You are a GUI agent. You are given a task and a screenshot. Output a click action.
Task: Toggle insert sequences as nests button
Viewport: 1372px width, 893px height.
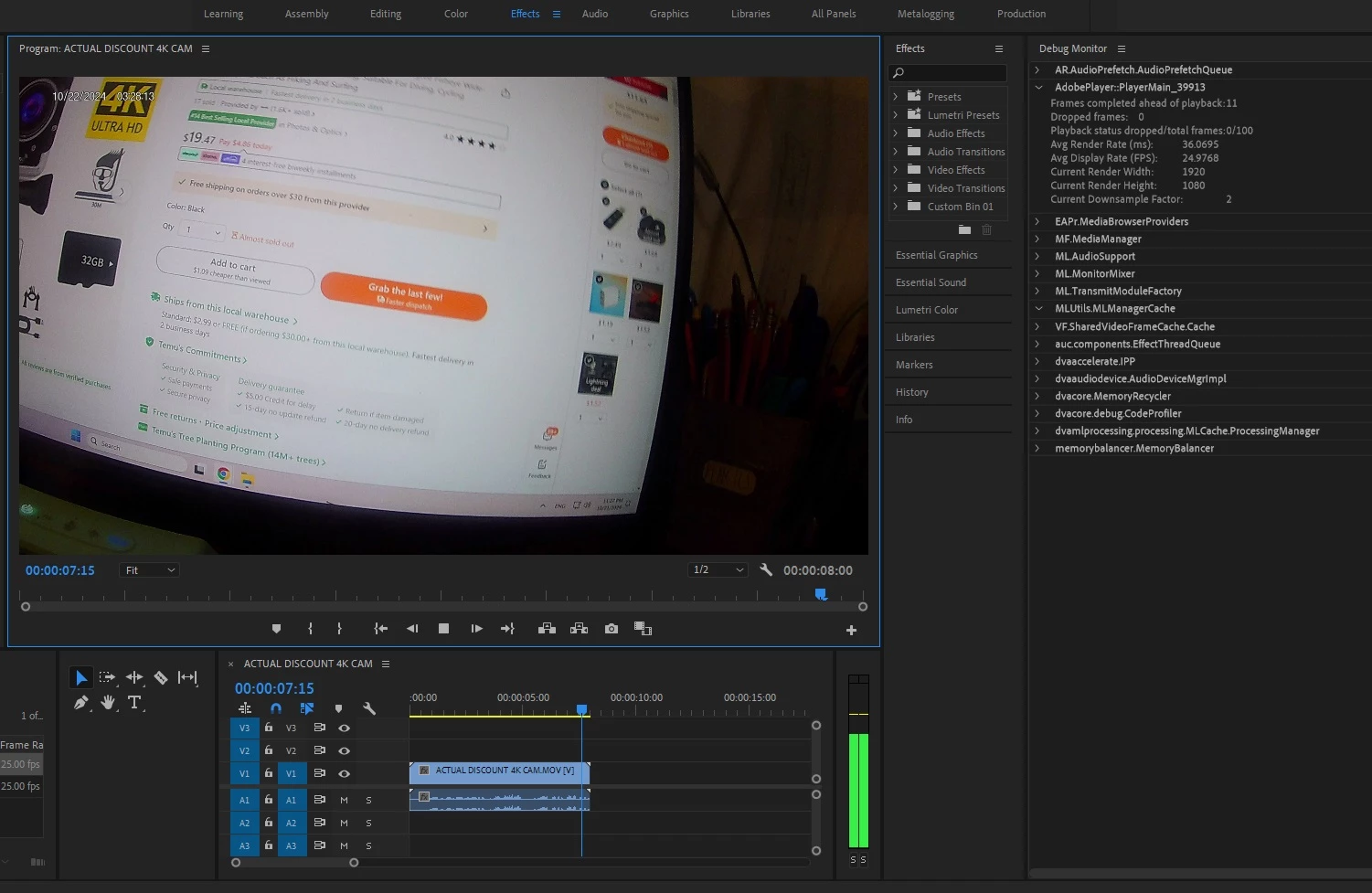[x=245, y=708]
